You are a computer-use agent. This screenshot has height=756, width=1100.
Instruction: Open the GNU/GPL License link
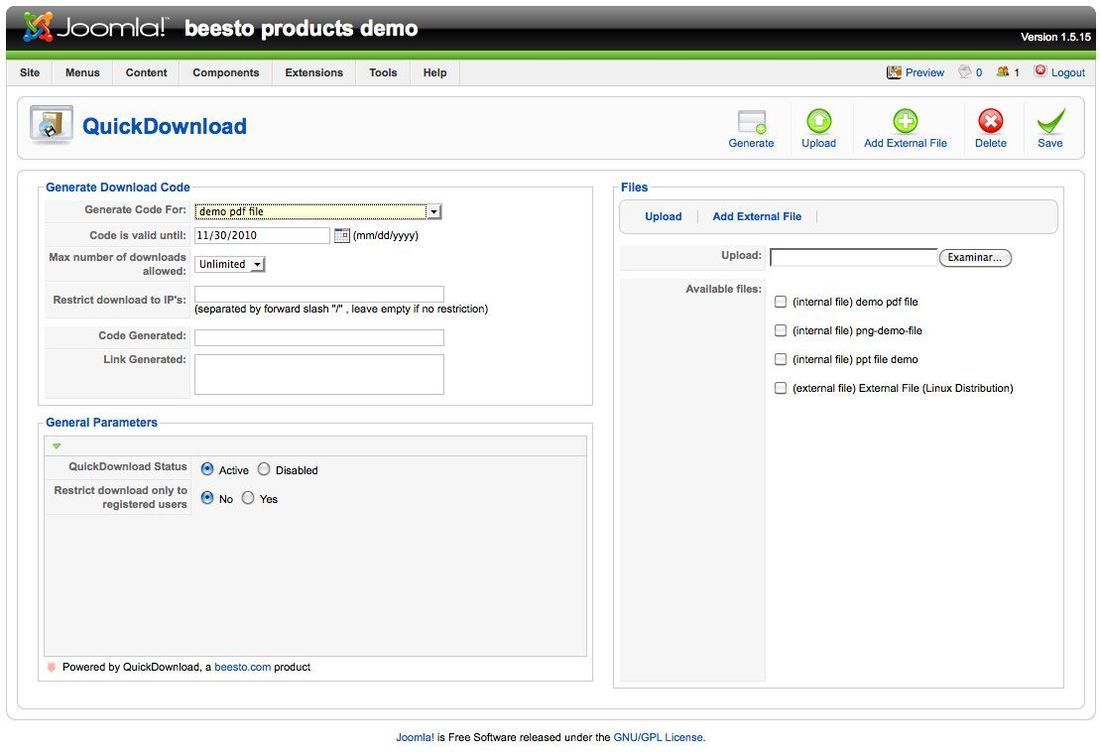658,737
